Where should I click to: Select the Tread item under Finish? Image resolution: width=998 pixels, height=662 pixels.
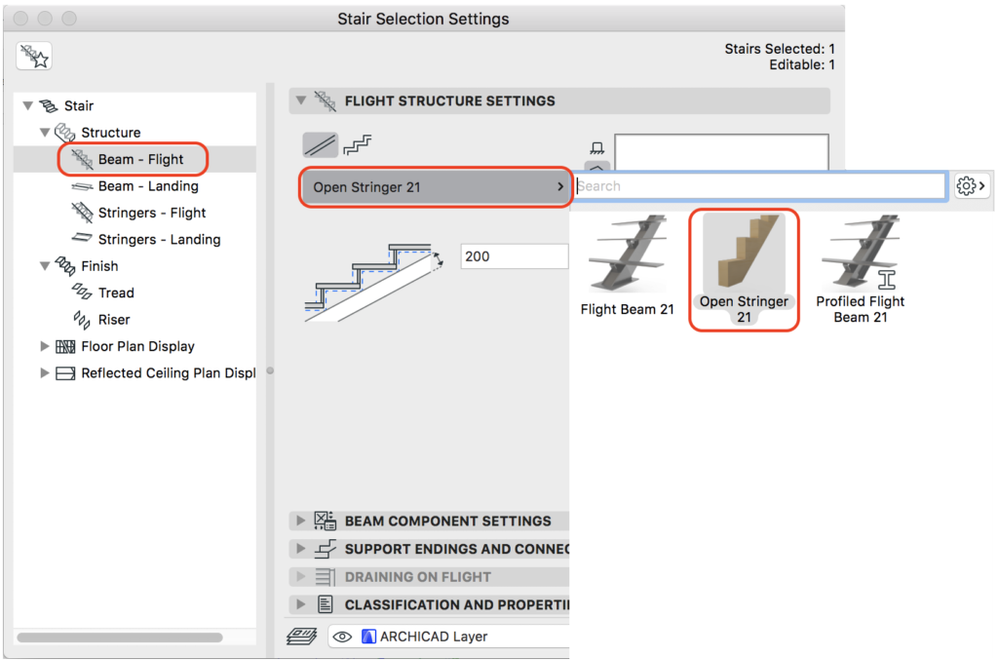coord(115,293)
